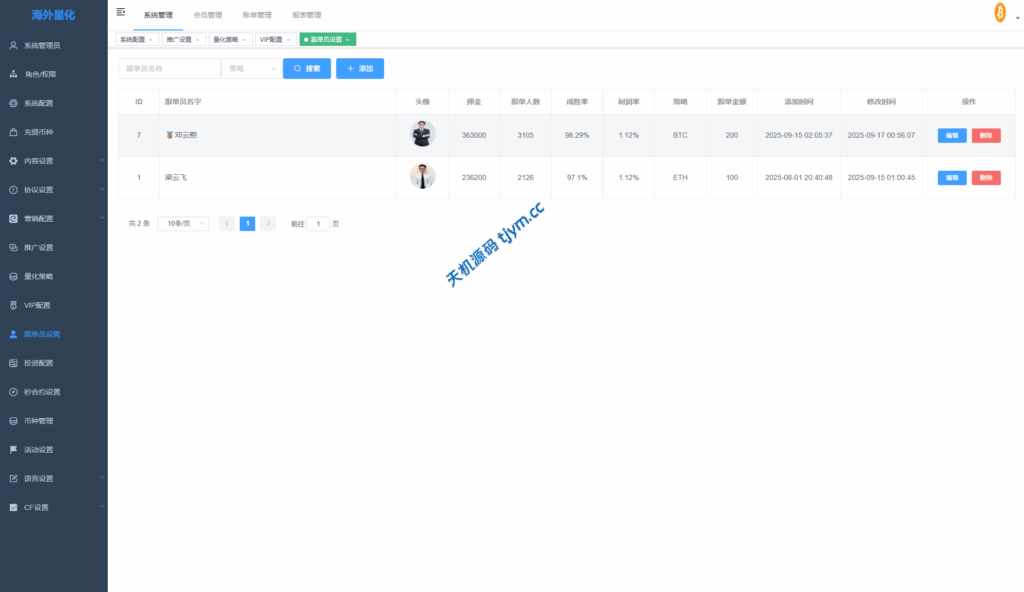Close the VIP配置 tab
Image resolution: width=1024 pixels, height=592 pixels.
288,40
